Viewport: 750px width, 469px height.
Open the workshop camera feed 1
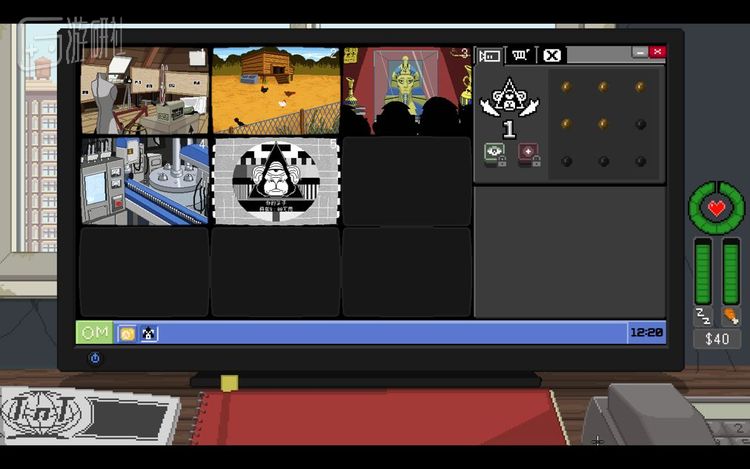coord(145,90)
